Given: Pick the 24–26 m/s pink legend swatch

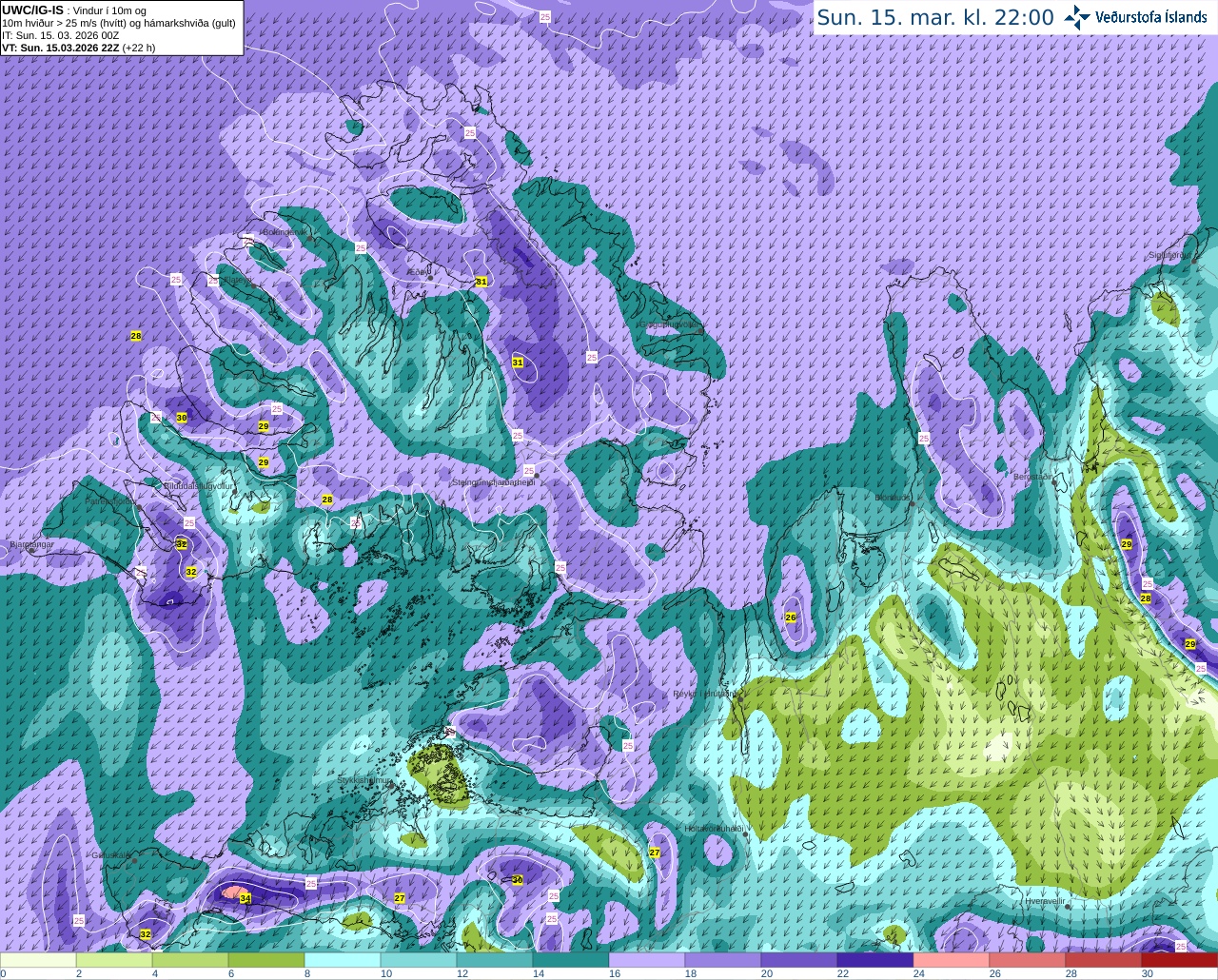Looking at the screenshot, I should pos(952,959).
